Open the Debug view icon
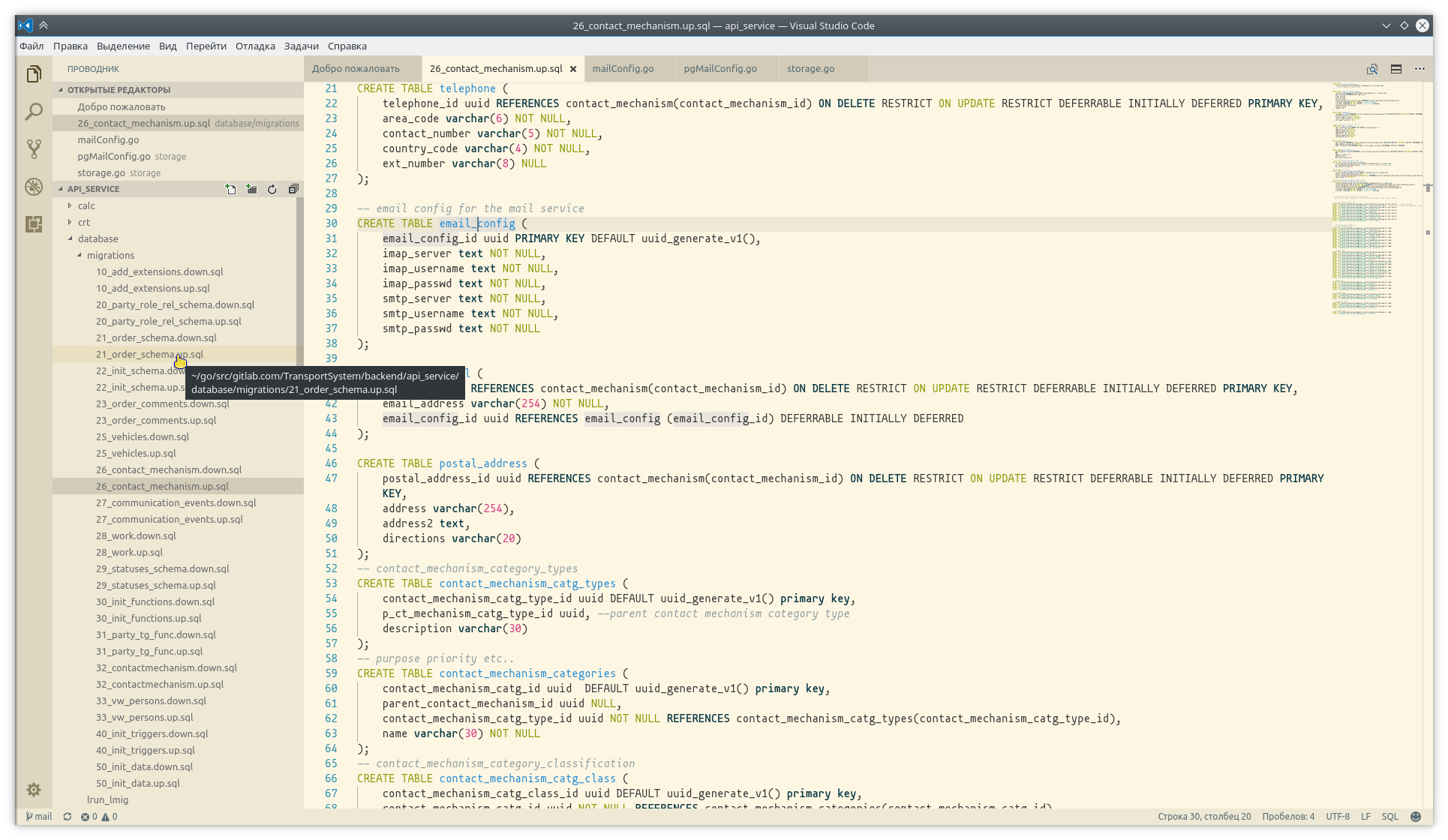 (34, 187)
